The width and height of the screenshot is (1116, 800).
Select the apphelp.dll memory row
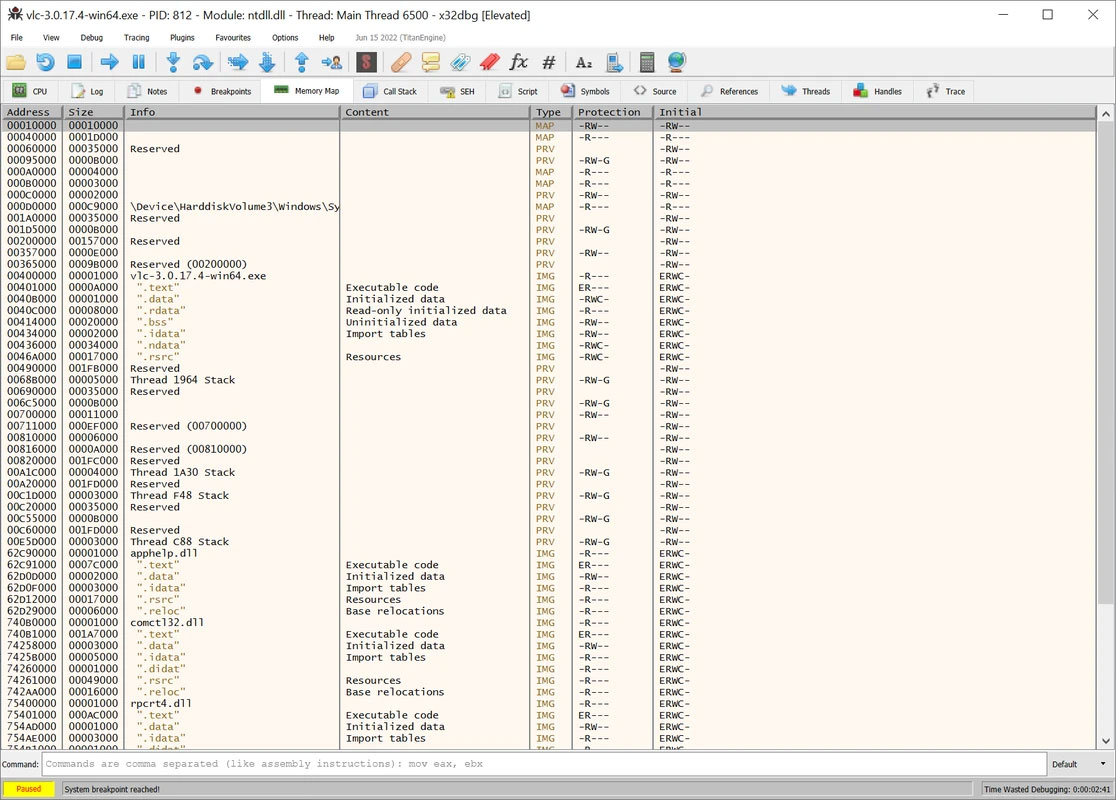click(549, 554)
